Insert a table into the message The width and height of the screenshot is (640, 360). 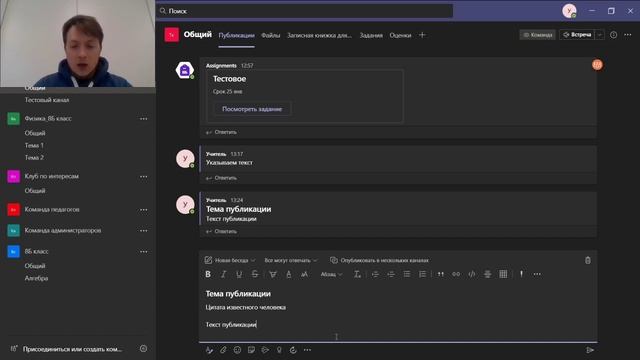pyautogui.click(x=503, y=274)
